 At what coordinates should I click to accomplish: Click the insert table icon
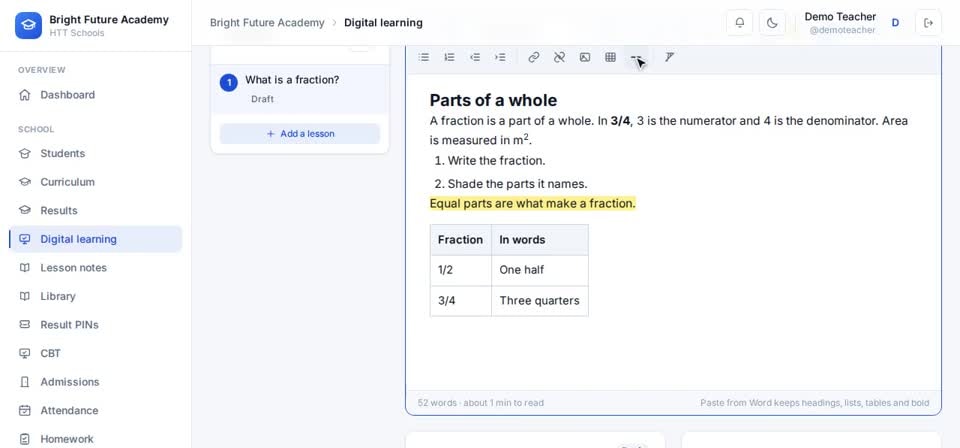(x=610, y=57)
